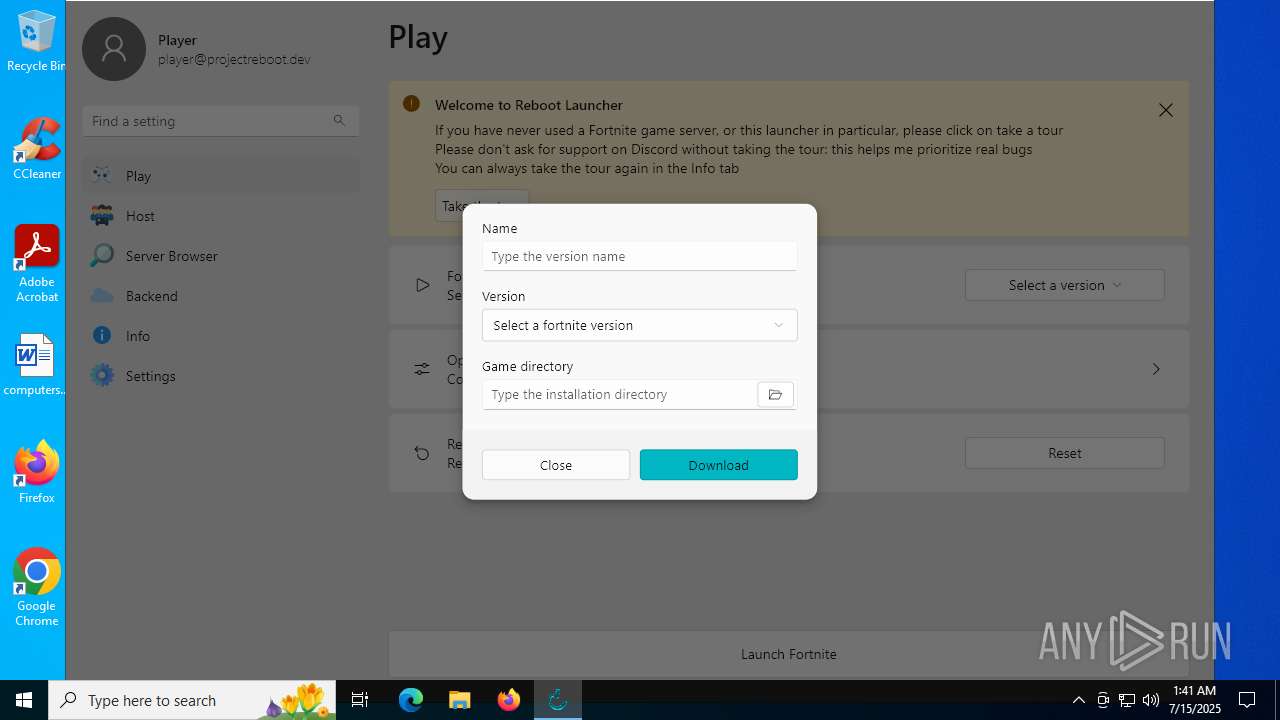The image size is (1280, 720).
Task: Click the player@projectreboot.dev email text
Action: click(234, 59)
